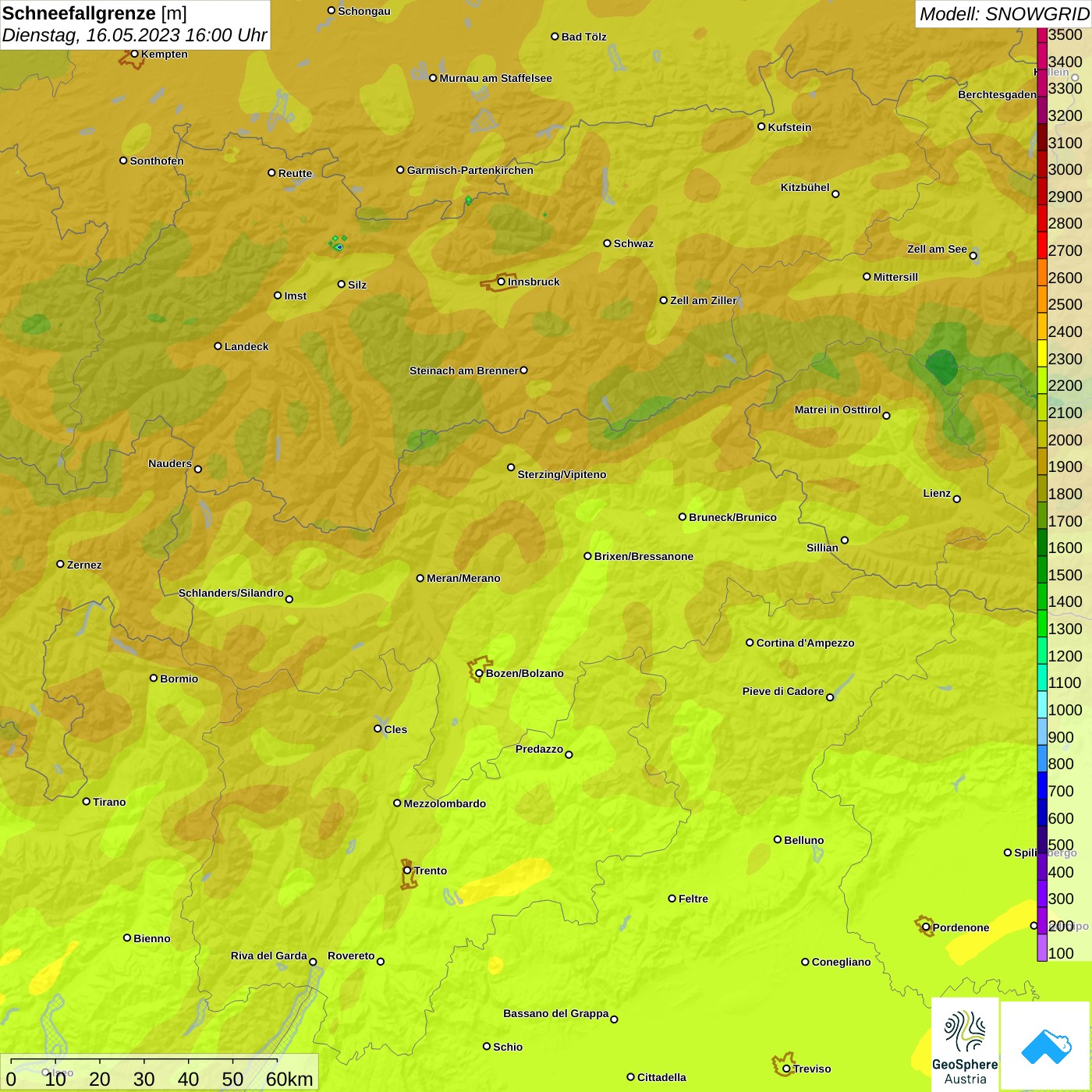Click the Silz label
The width and height of the screenshot is (1092, 1092).
pyautogui.click(x=357, y=285)
